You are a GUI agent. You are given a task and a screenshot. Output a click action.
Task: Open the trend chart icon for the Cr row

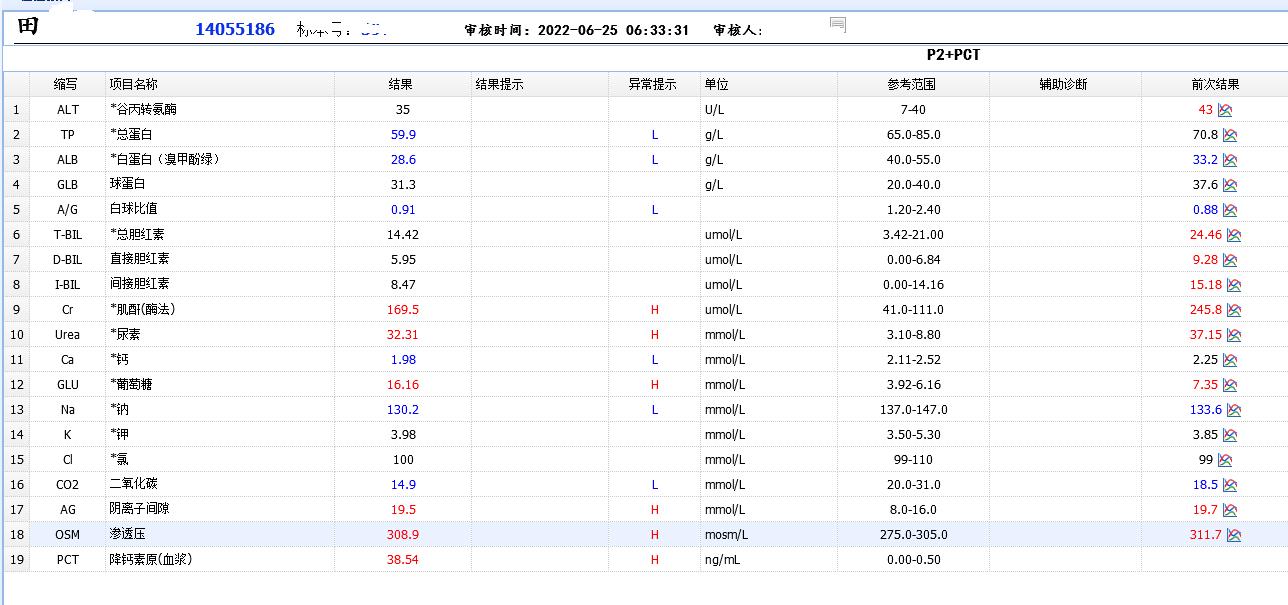pyautogui.click(x=1234, y=310)
